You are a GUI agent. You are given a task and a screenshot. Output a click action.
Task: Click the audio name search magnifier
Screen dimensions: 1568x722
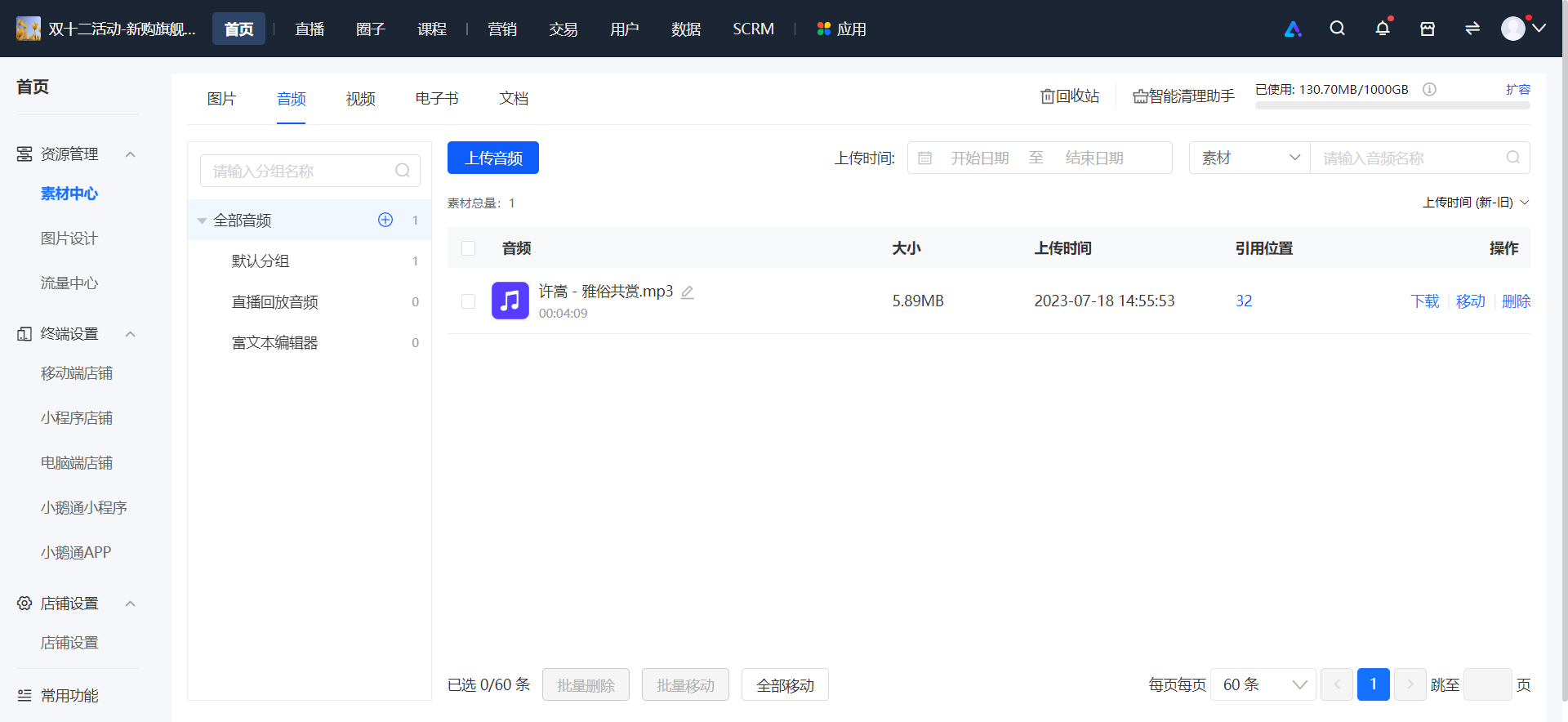click(1513, 158)
